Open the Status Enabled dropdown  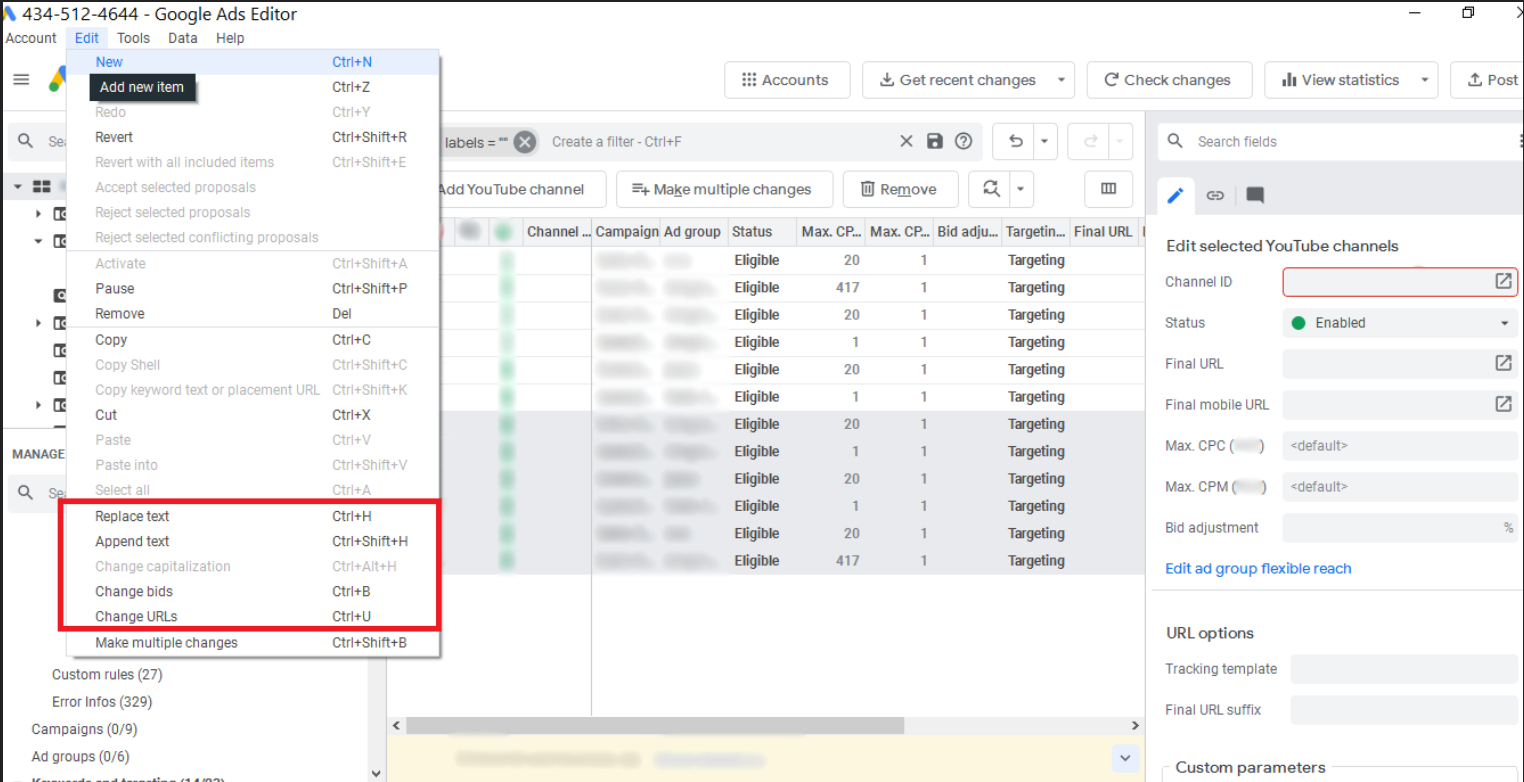point(1400,323)
